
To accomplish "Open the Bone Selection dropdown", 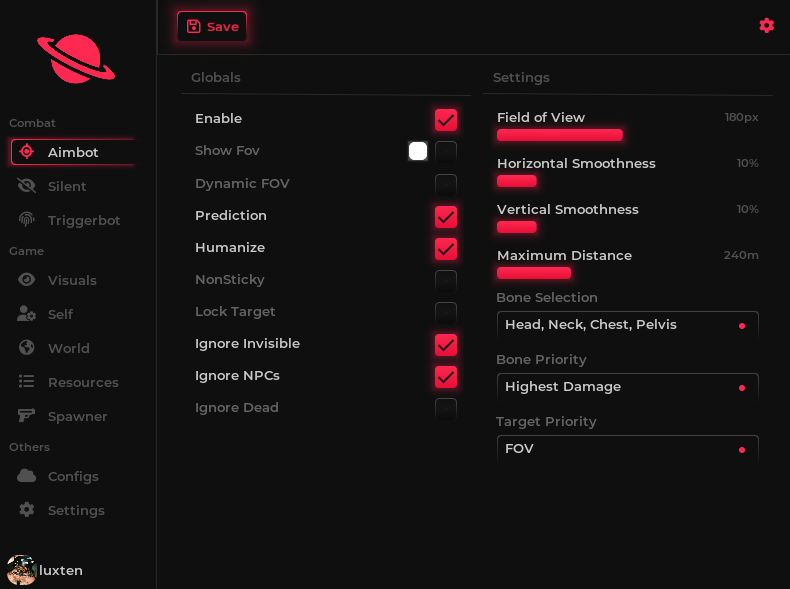I will pyautogui.click(x=627, y=325).
